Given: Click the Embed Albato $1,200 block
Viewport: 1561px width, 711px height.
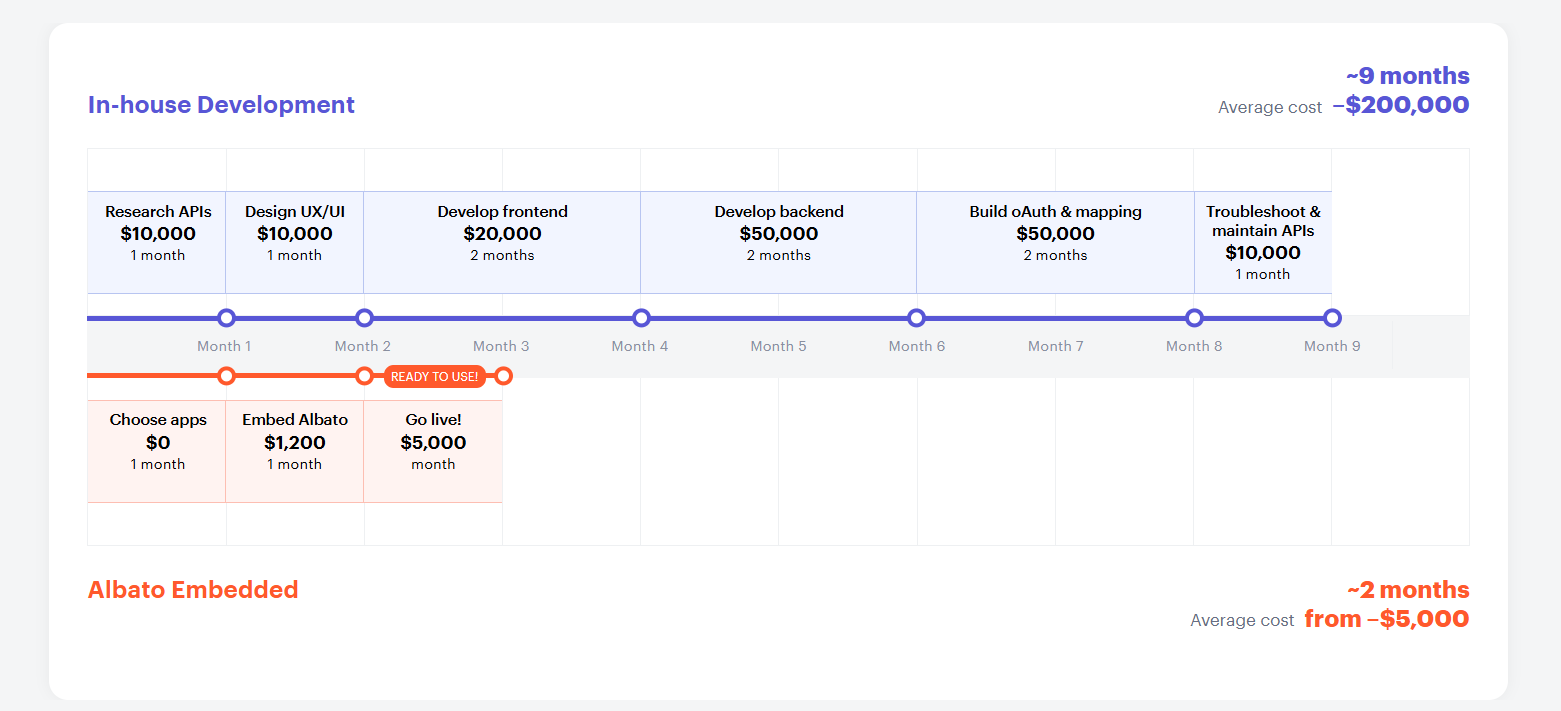Looking at the screenshot, I should tap(295, 451).
